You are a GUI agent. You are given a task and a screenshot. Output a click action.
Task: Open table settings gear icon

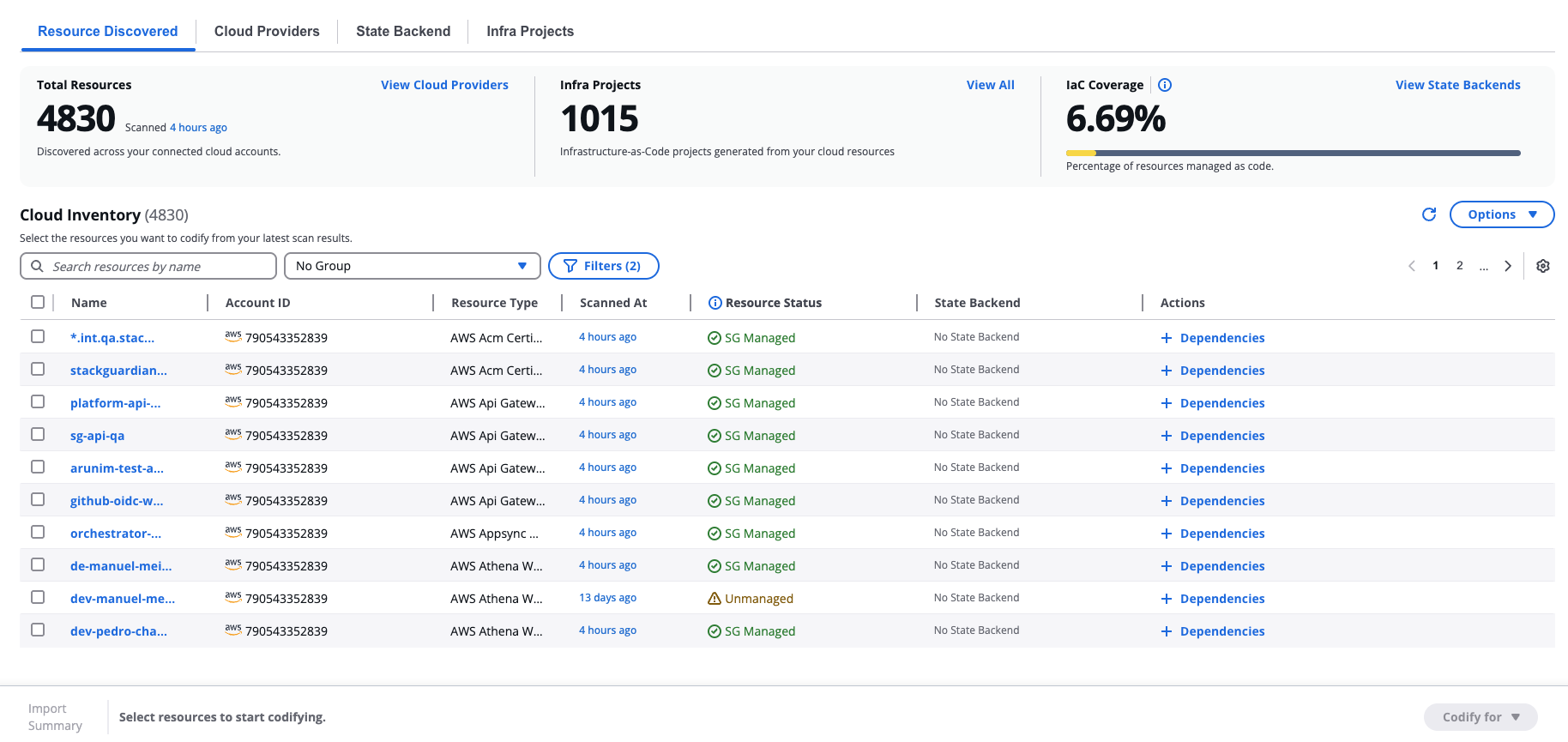1542,266
